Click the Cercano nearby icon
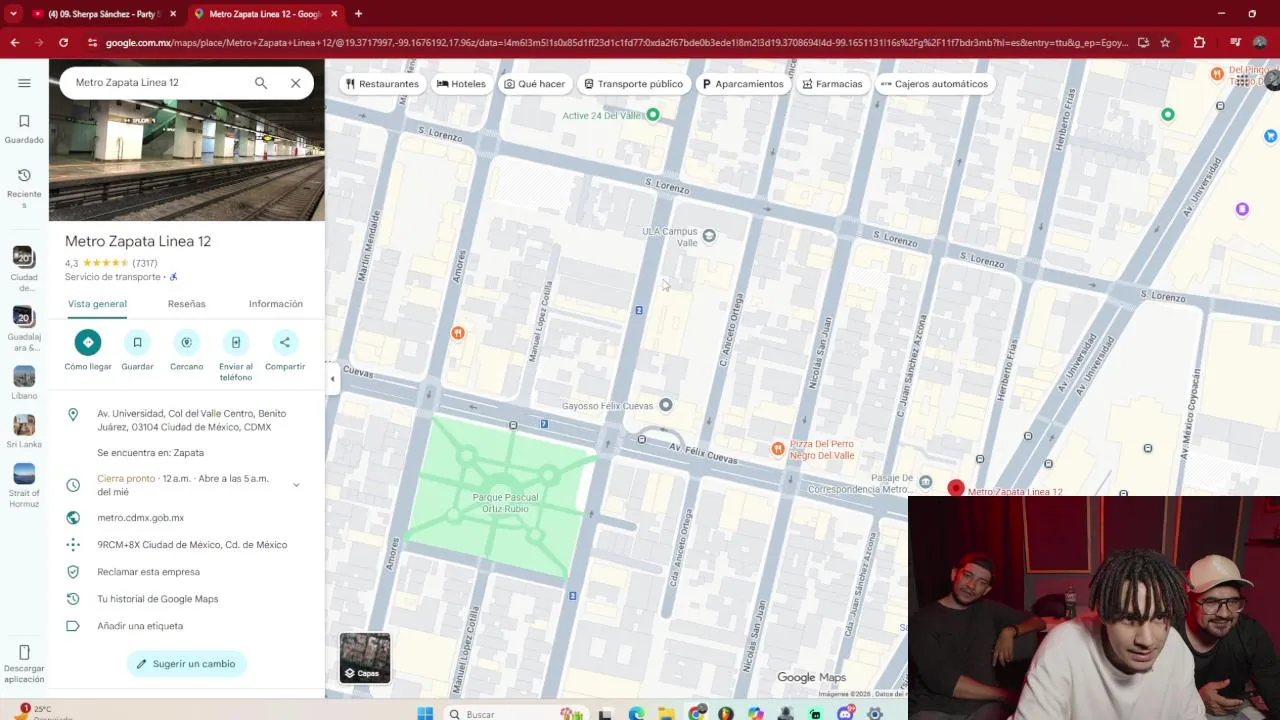Screen dimensions: 1280x720 click(186, 342)
